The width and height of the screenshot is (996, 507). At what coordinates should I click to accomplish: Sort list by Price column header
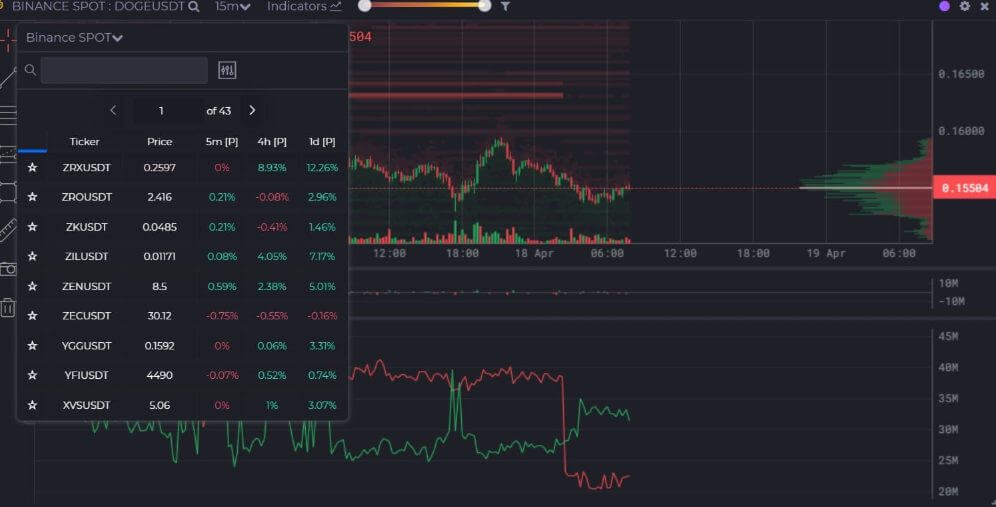(160, 142)
